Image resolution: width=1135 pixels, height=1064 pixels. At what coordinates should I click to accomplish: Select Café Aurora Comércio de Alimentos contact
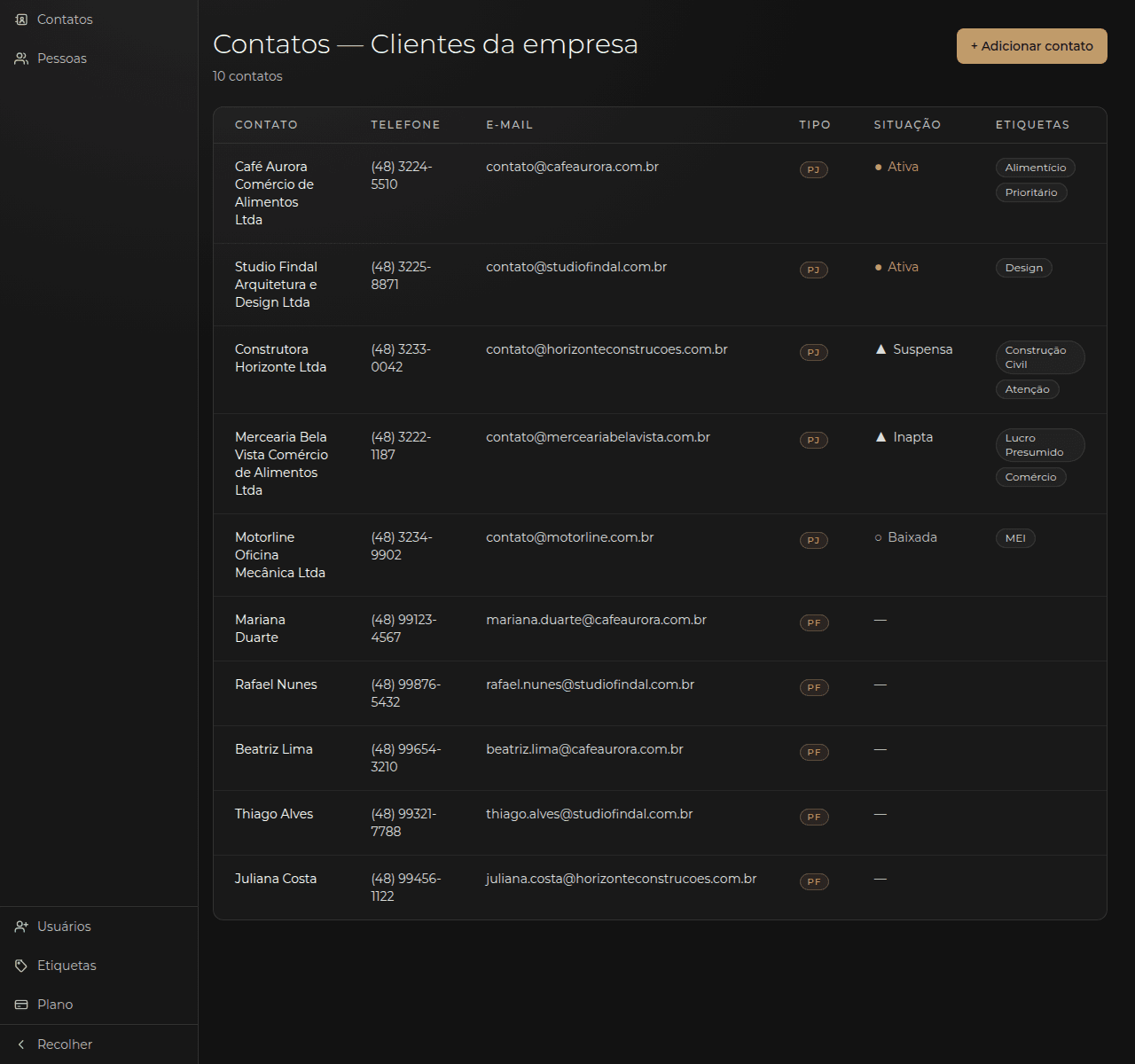click(274, 193)
